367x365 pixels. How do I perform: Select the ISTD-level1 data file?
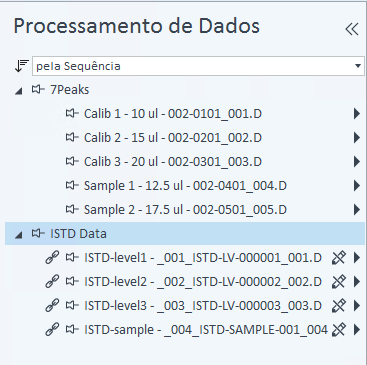pos(203,258)
